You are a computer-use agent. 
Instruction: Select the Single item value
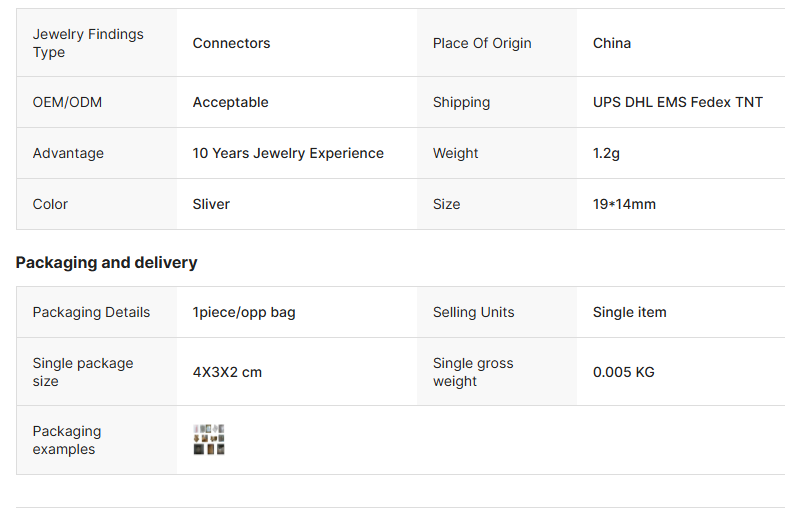tap(629, 312)
